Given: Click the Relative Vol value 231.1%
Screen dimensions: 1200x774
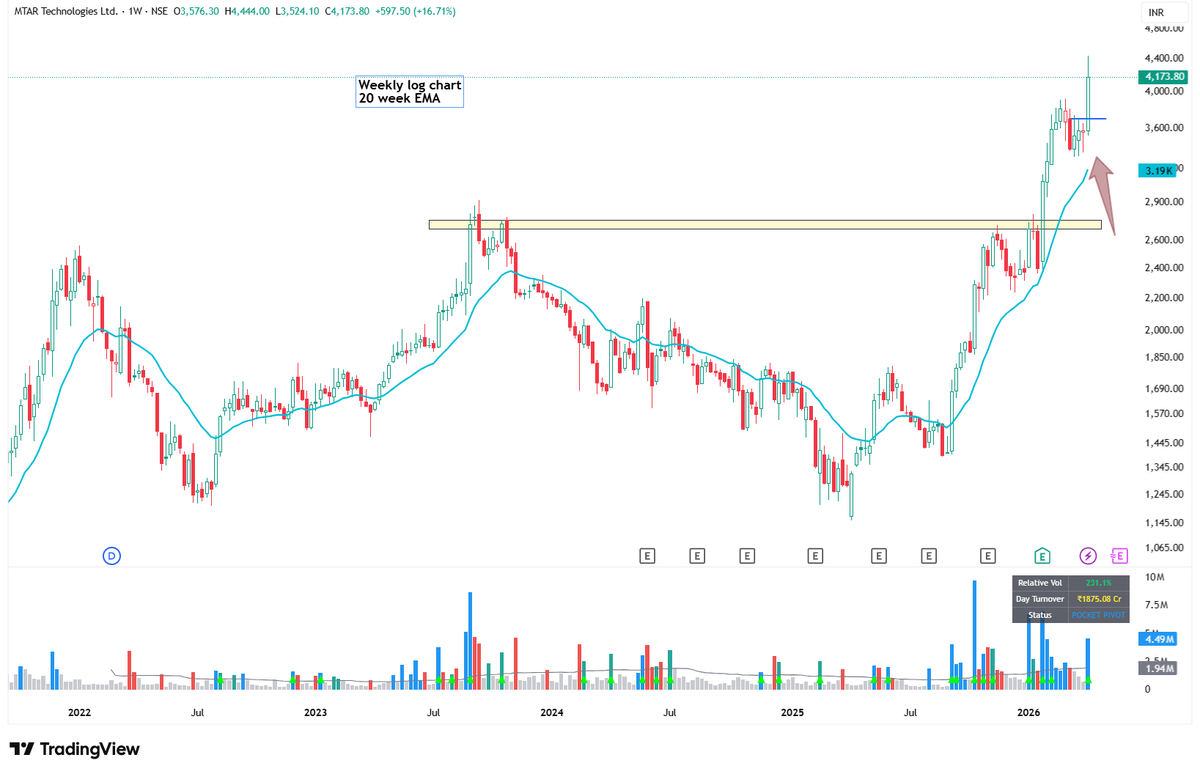Looking at the screenshot, I should 1099,583.
